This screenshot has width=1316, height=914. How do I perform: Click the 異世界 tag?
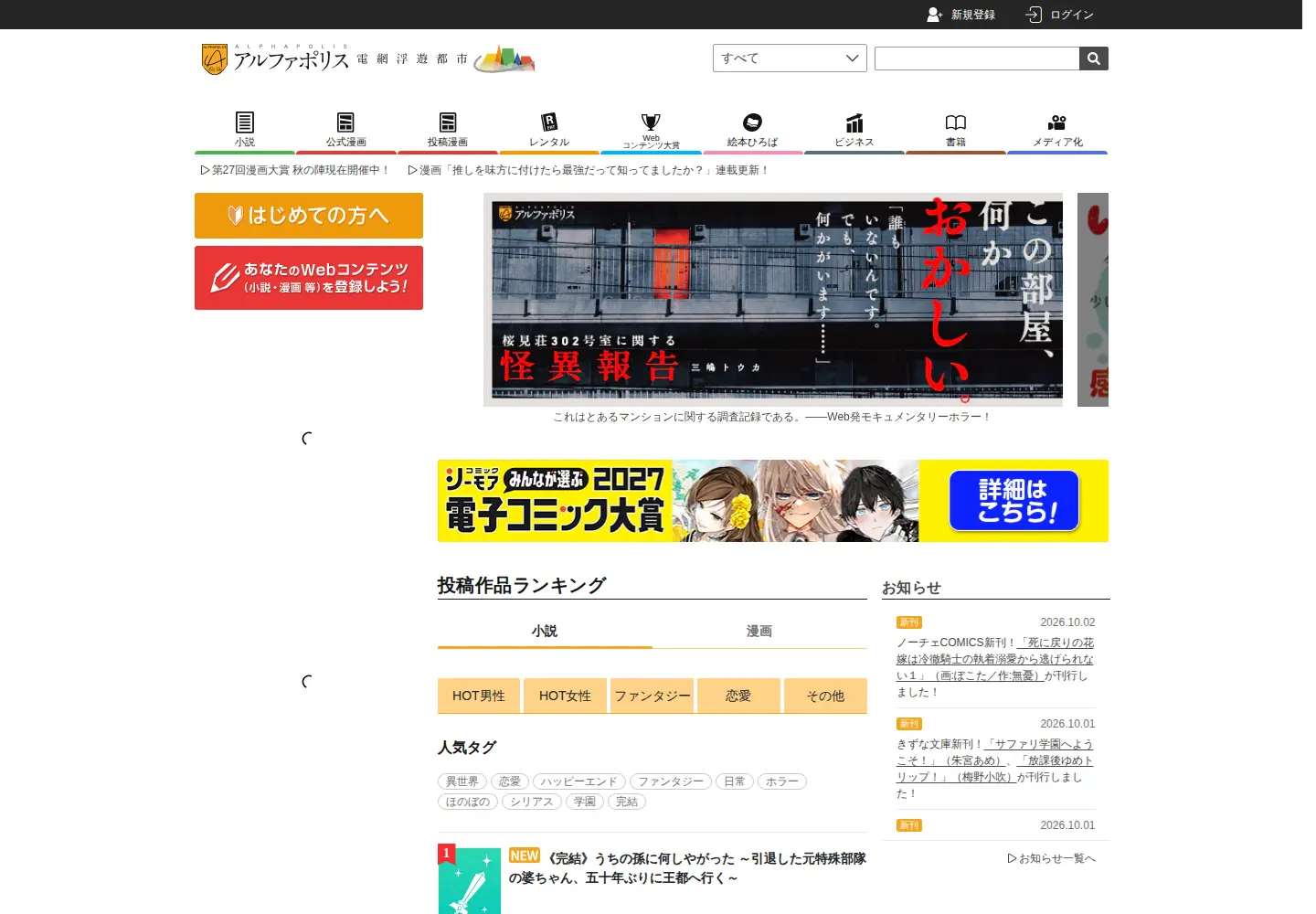[462, 781]
